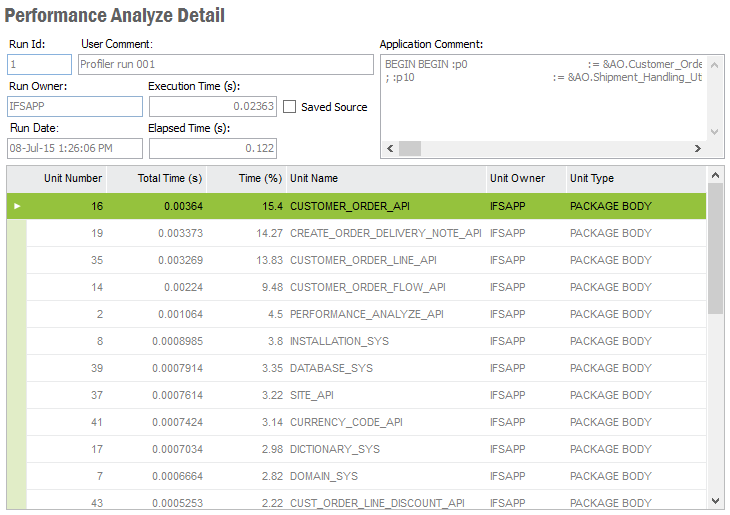Select the Run Owner field
This screenshot has width=730, height=515.
tap(75, 106)
